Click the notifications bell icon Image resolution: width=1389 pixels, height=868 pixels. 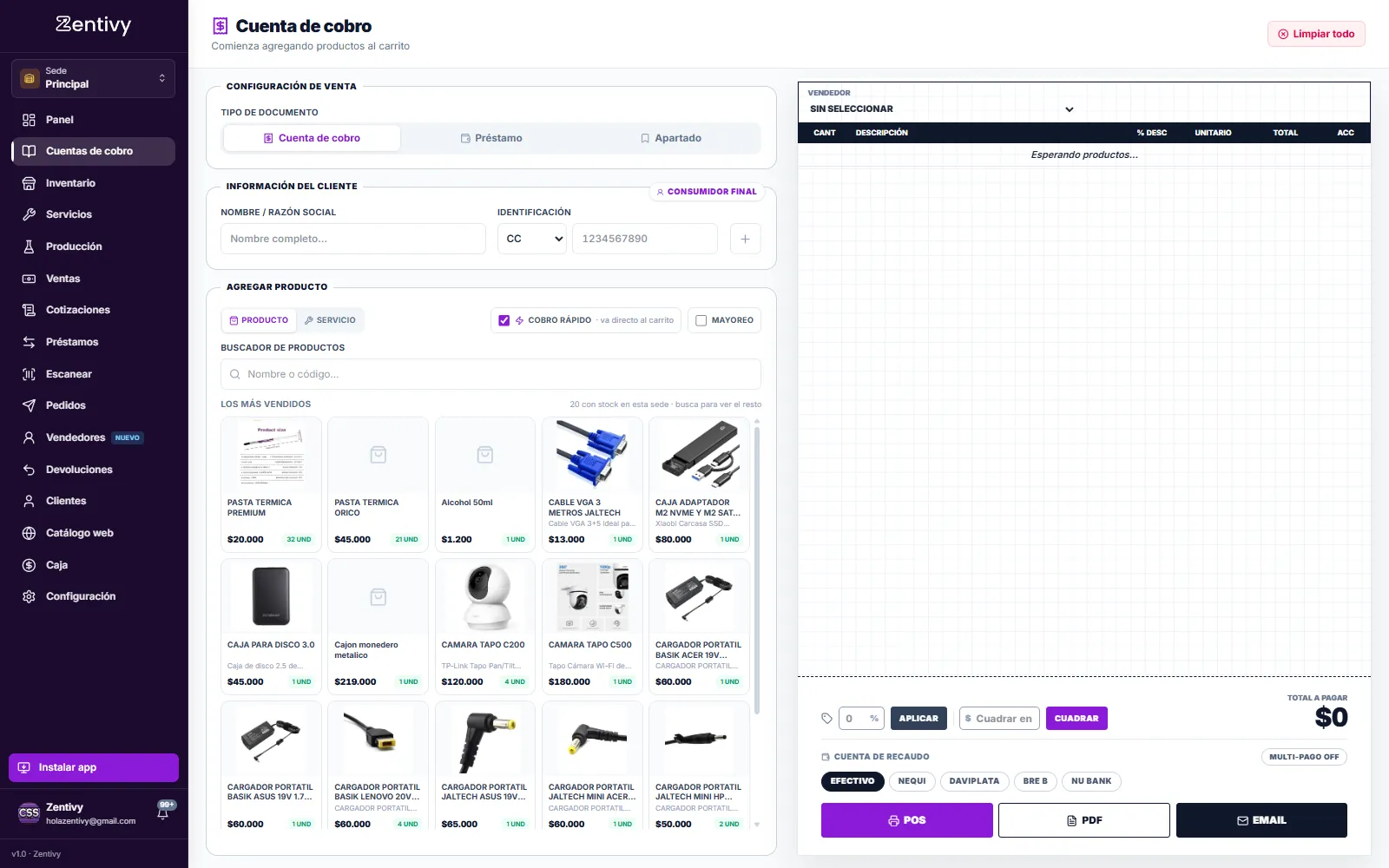162,813
